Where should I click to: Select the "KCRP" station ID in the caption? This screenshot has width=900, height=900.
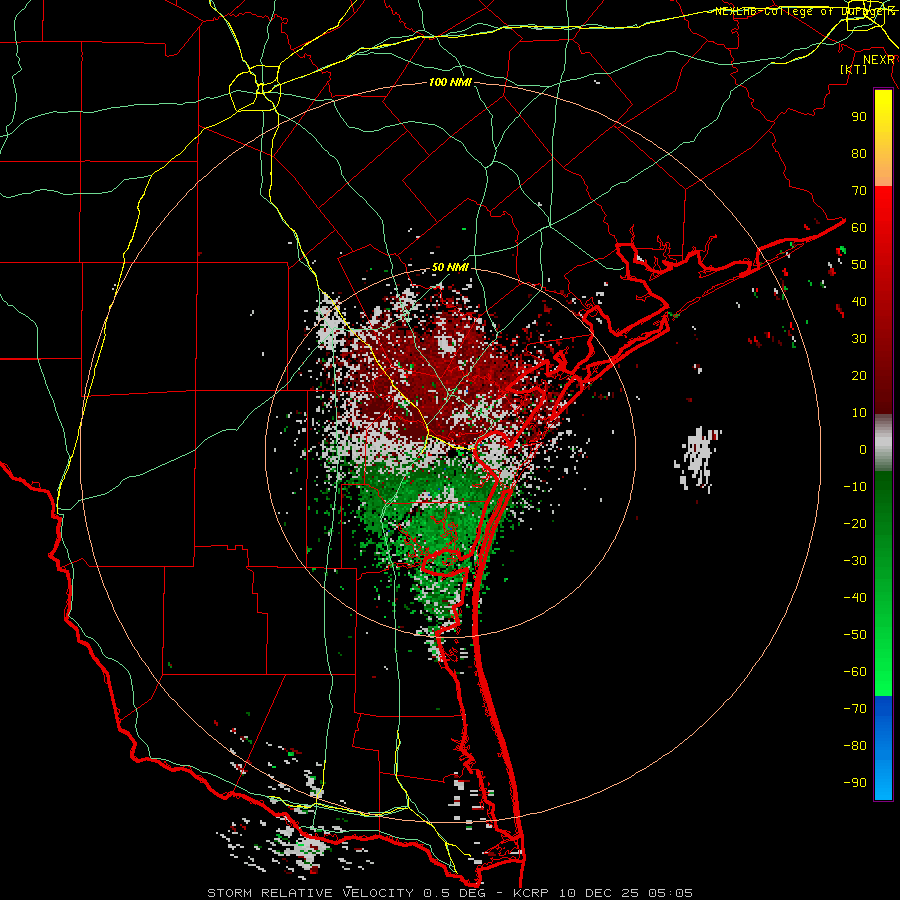[531, 893]
